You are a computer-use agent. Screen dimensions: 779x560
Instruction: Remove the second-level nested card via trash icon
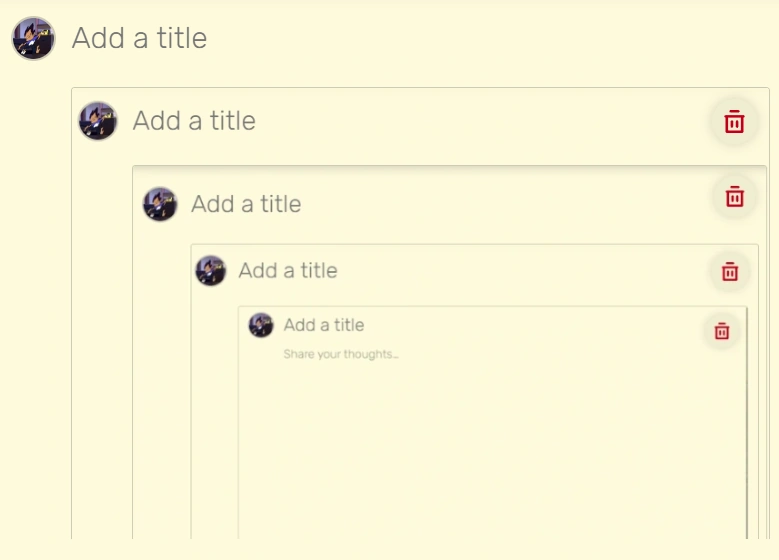734,196
